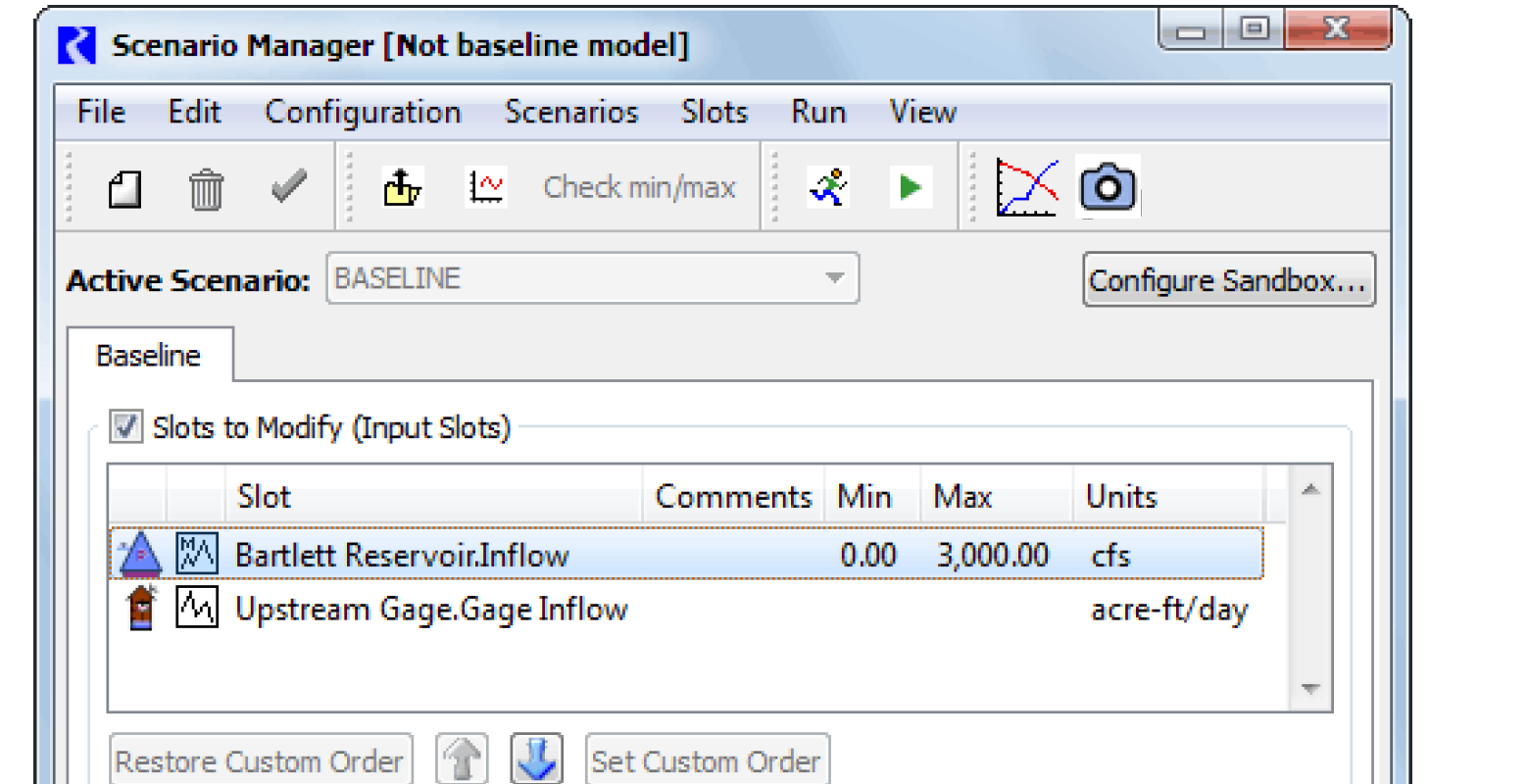The image size is (1528, 784).
Task: Select the Upstream Gage.Gage Inflow row
Action: (x=431, y=610)
